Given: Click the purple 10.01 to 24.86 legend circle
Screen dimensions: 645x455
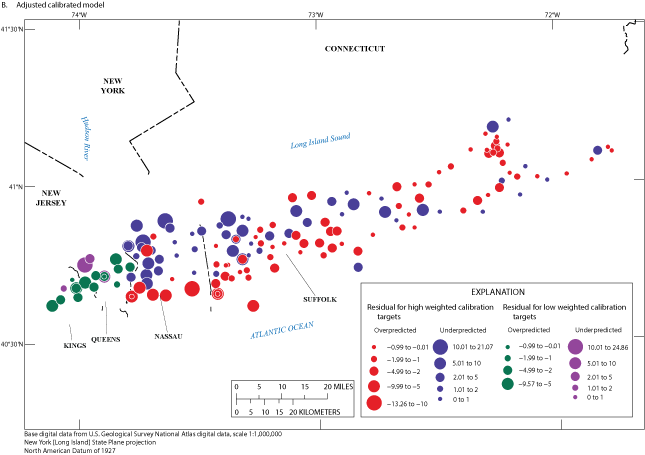Looking at the screenshot, I should 576,346.
